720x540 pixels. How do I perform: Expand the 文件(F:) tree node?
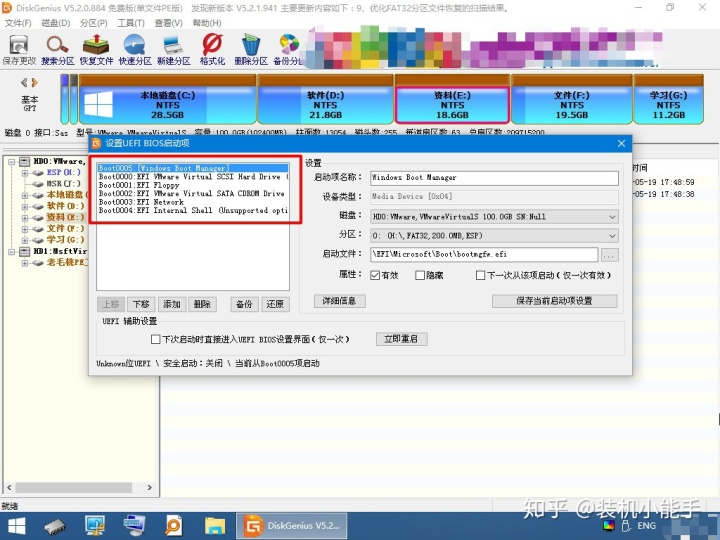pos(25,229)
